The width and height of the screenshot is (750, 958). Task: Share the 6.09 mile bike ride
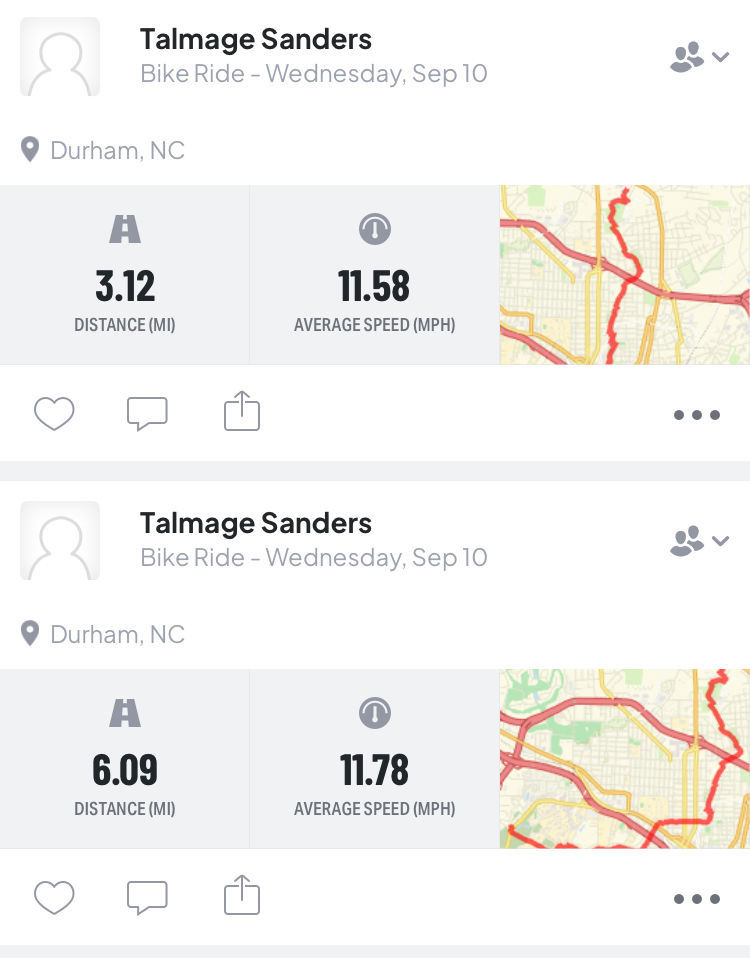pyautogui.click(x=241, y=896)
